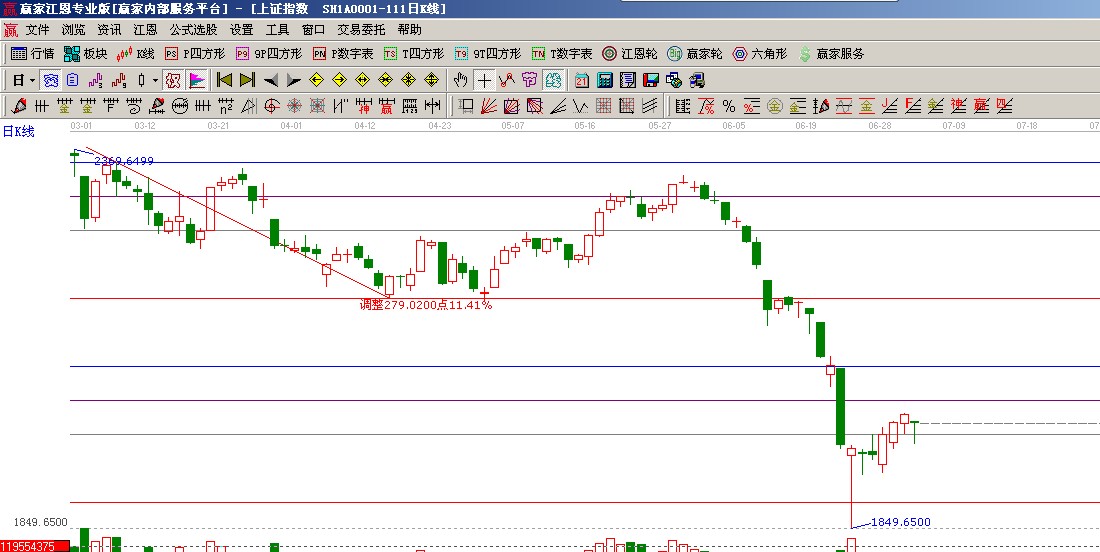Click the calculator icon in toolbar
This screenshot has height=552, width=1100.
pos(606,80)
